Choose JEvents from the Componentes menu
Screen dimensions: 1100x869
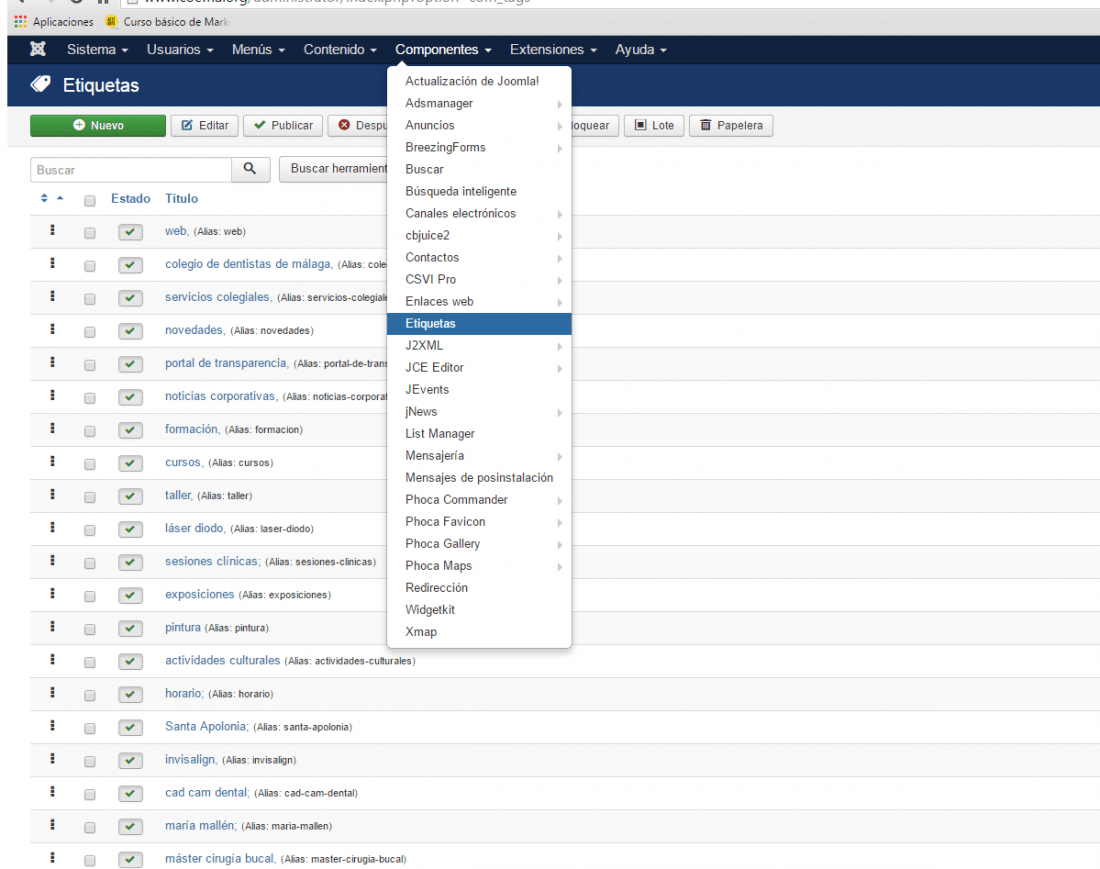479,389
